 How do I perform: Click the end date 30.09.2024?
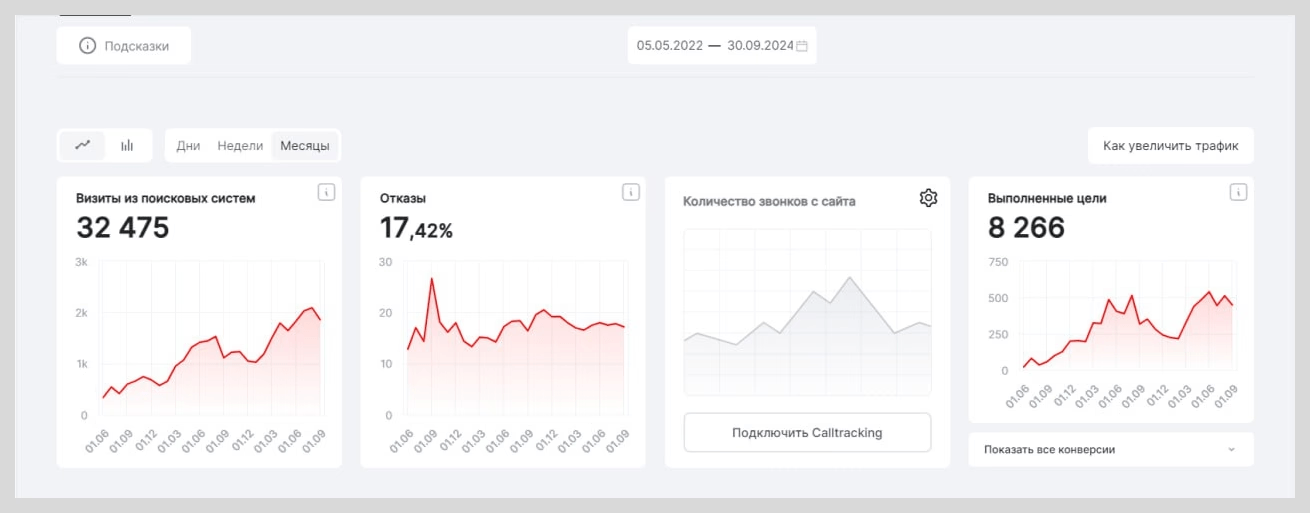pos(760,46)
